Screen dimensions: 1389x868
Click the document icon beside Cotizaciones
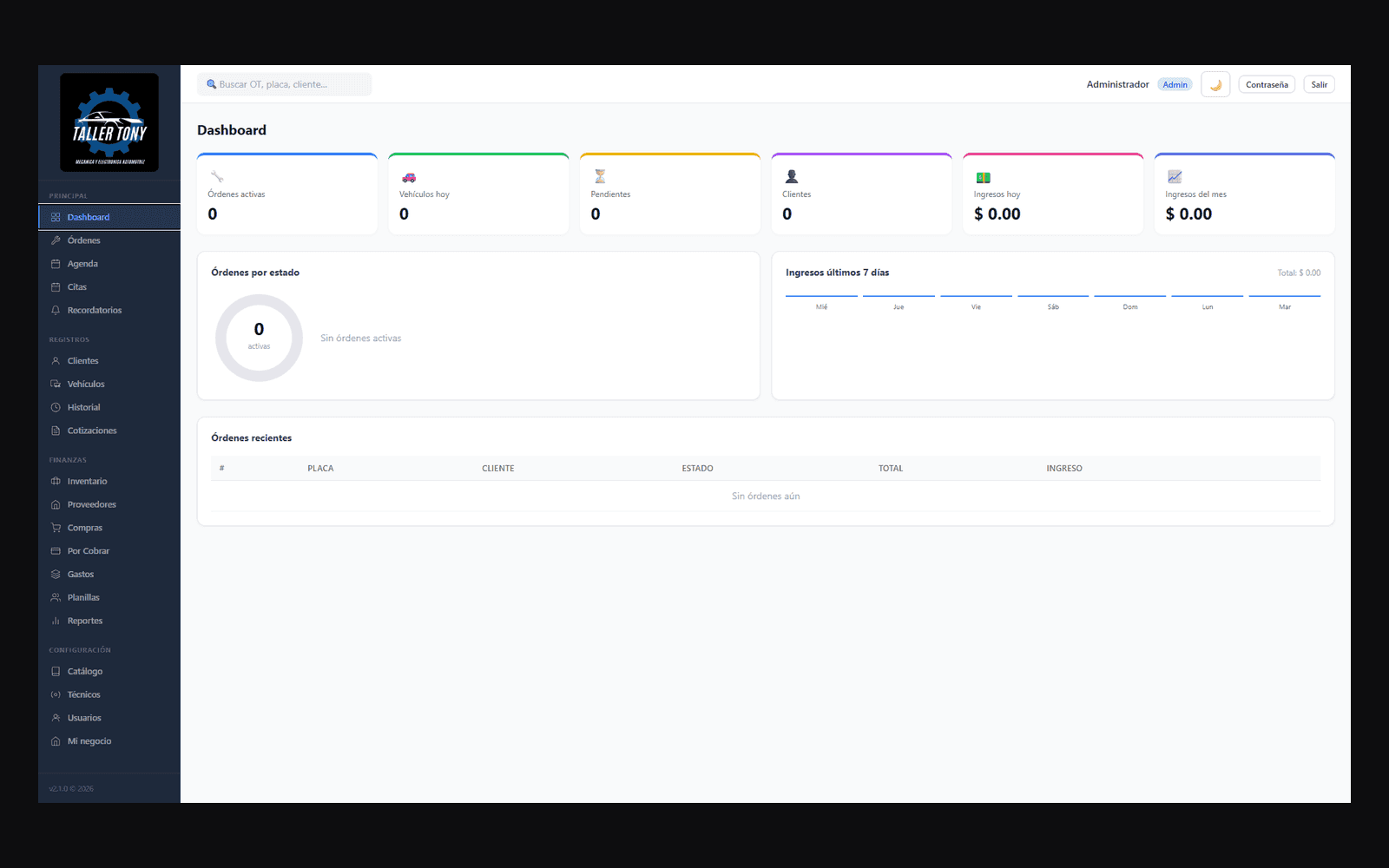pos(56,431)
